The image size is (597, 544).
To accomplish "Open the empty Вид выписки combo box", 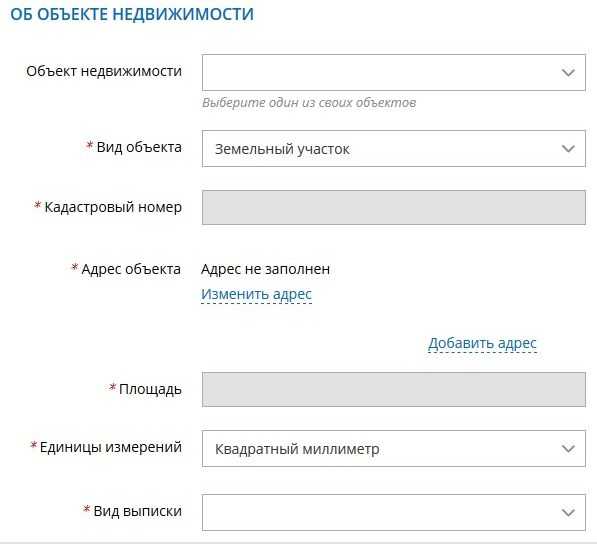I will click(x=394, y=512).
